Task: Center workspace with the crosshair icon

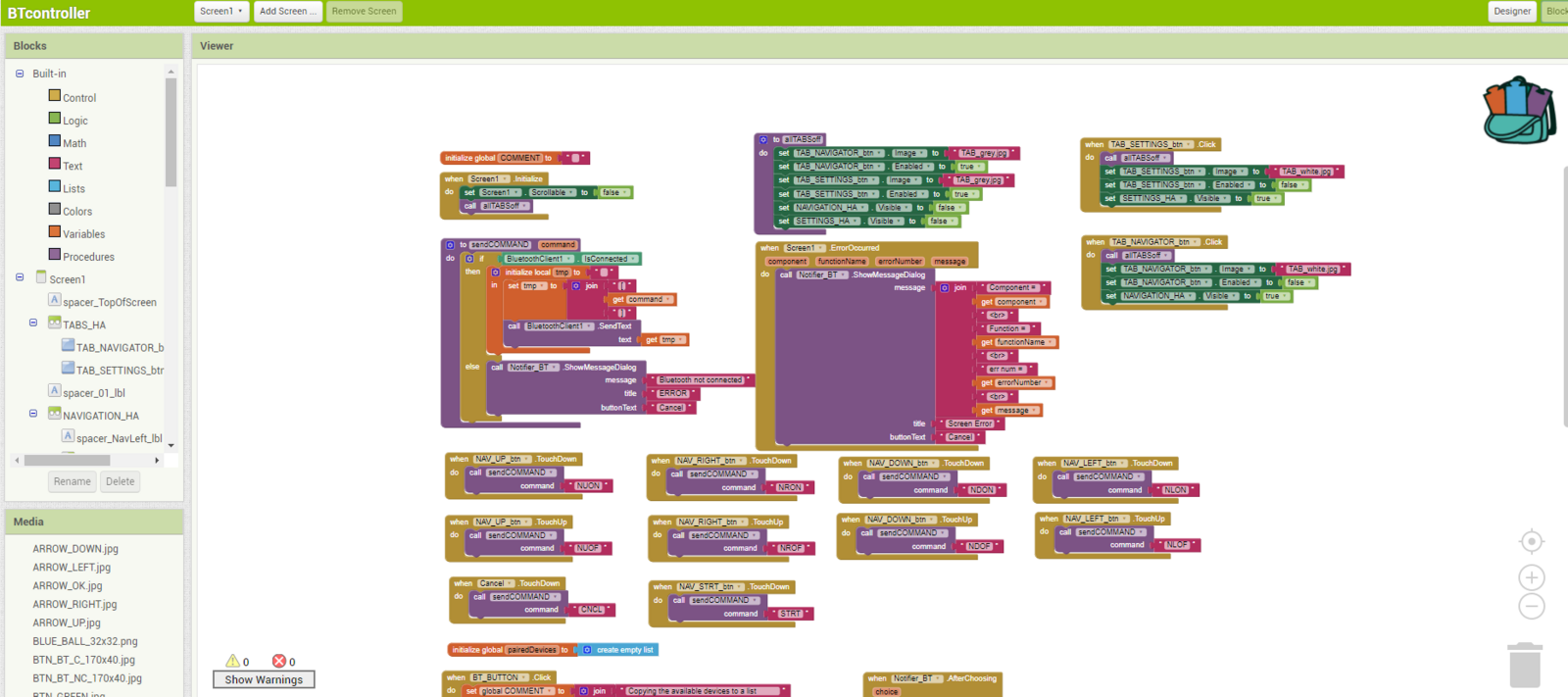Action: coord(1531,541)
